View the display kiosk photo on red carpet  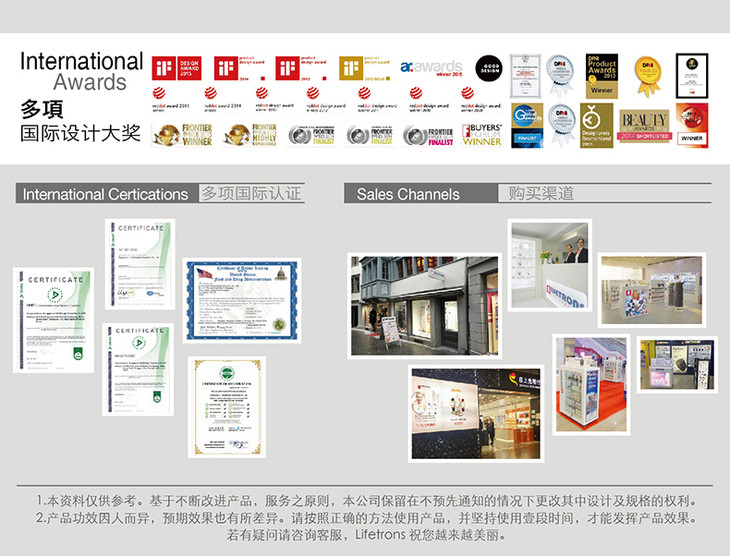coord(591,385)
